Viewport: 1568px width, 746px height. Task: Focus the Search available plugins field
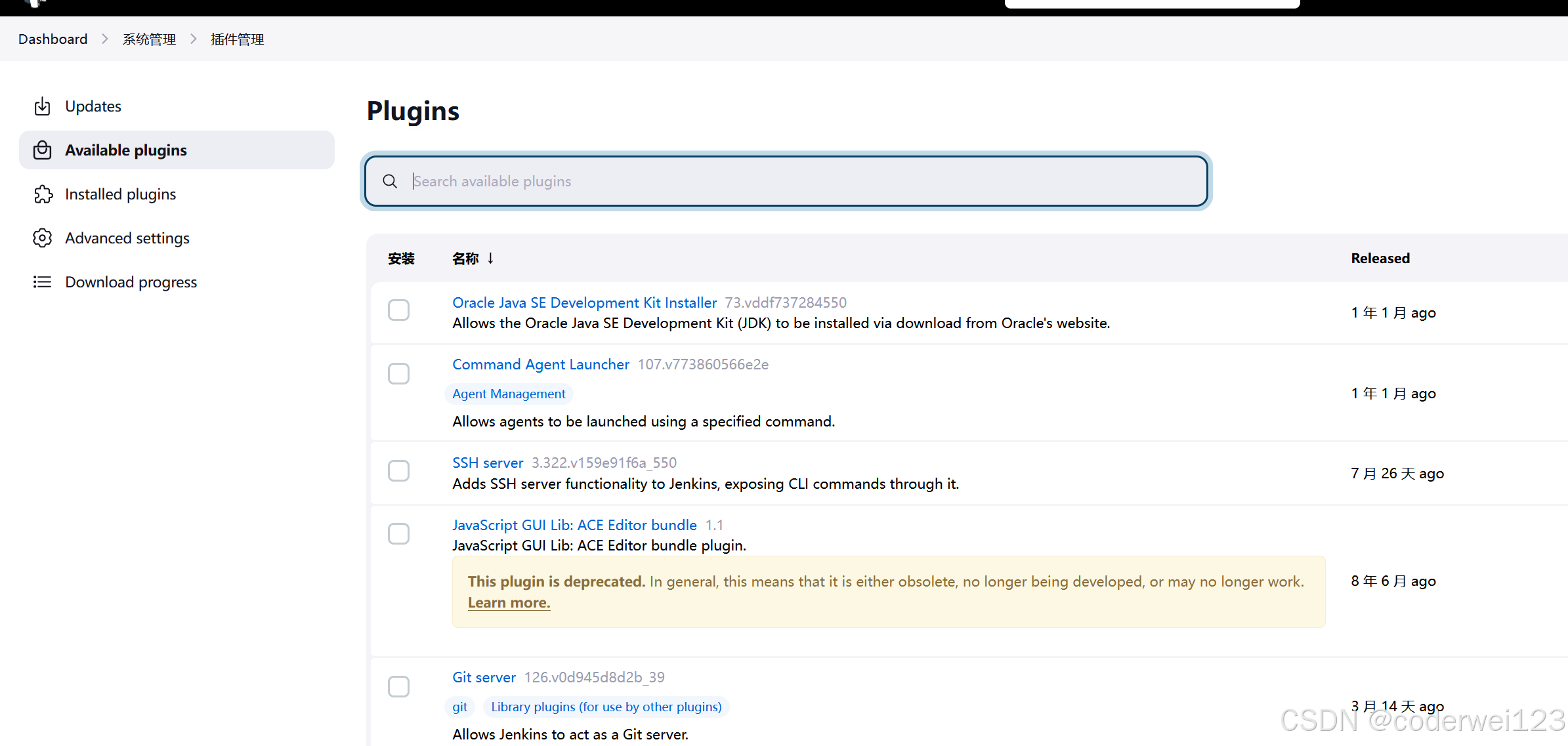788,181
